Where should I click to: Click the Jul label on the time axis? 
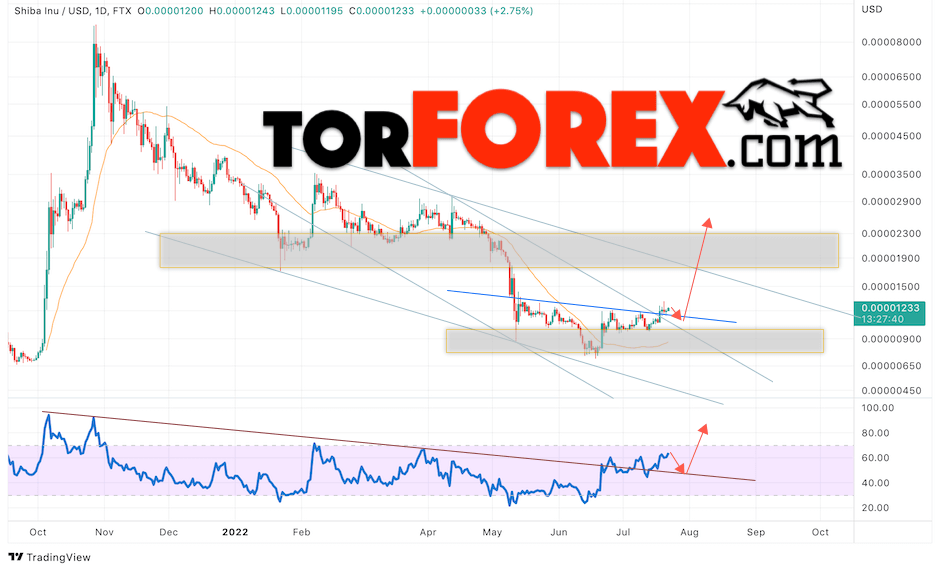click(623, 532)
